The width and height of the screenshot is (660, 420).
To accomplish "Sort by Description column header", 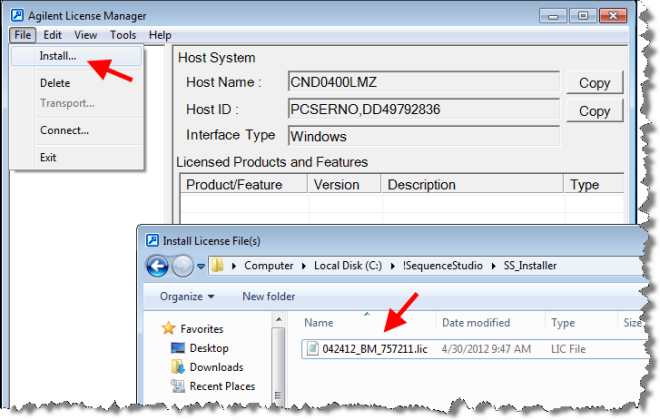I will (472, 184).
